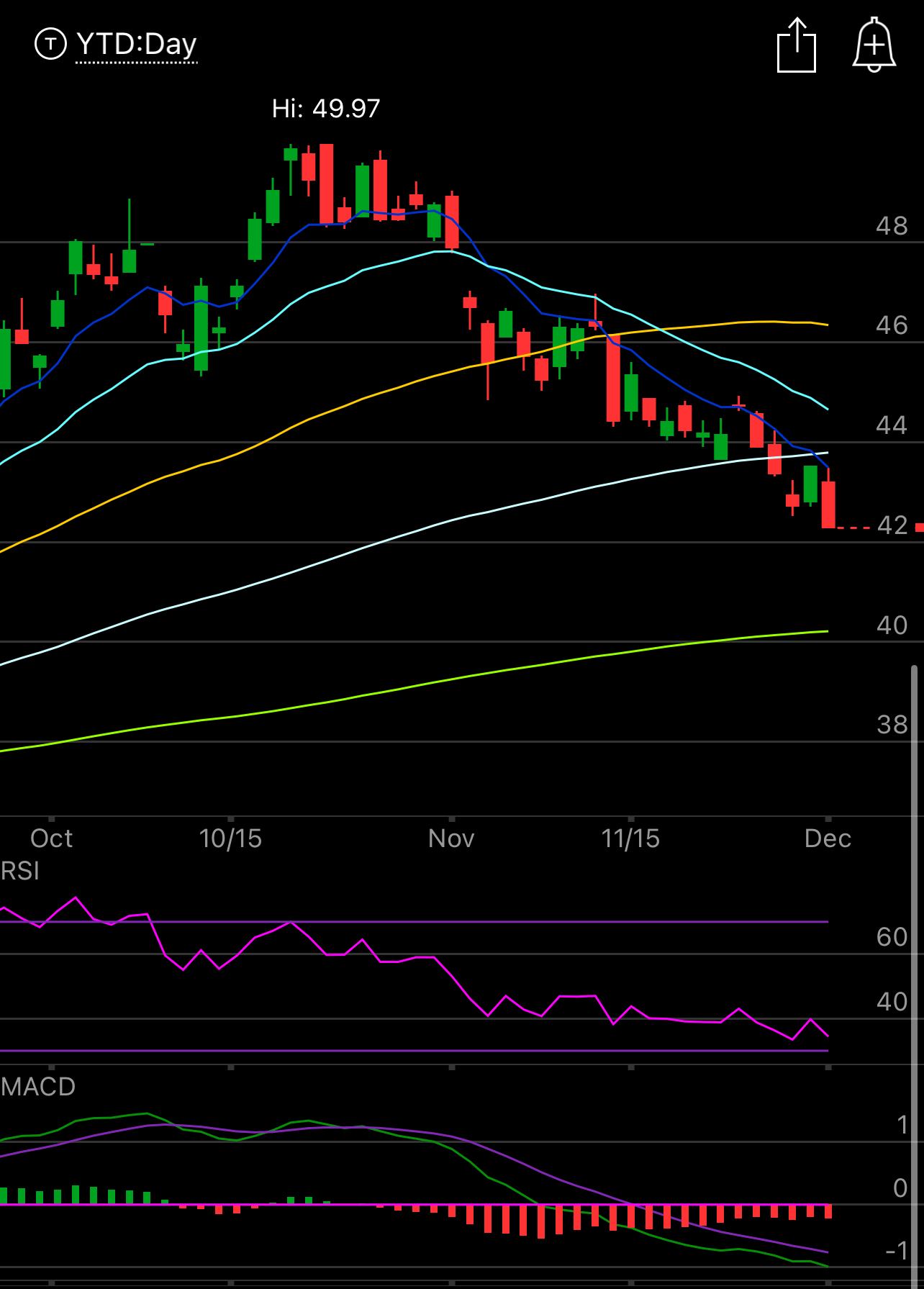924x1289 pixels.
Task: Click the MACD -1 axis label
Action: tap(897, 1252)
